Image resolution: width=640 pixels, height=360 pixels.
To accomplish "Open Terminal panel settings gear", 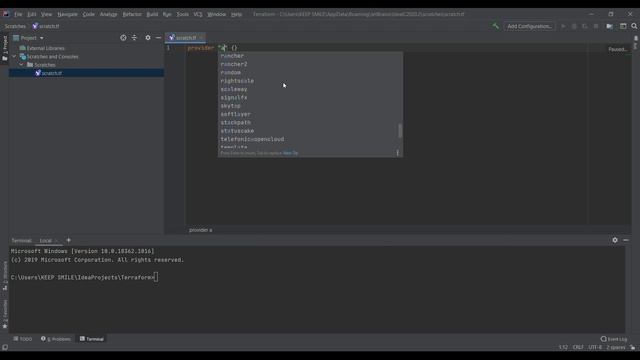I will click(615, 240).
